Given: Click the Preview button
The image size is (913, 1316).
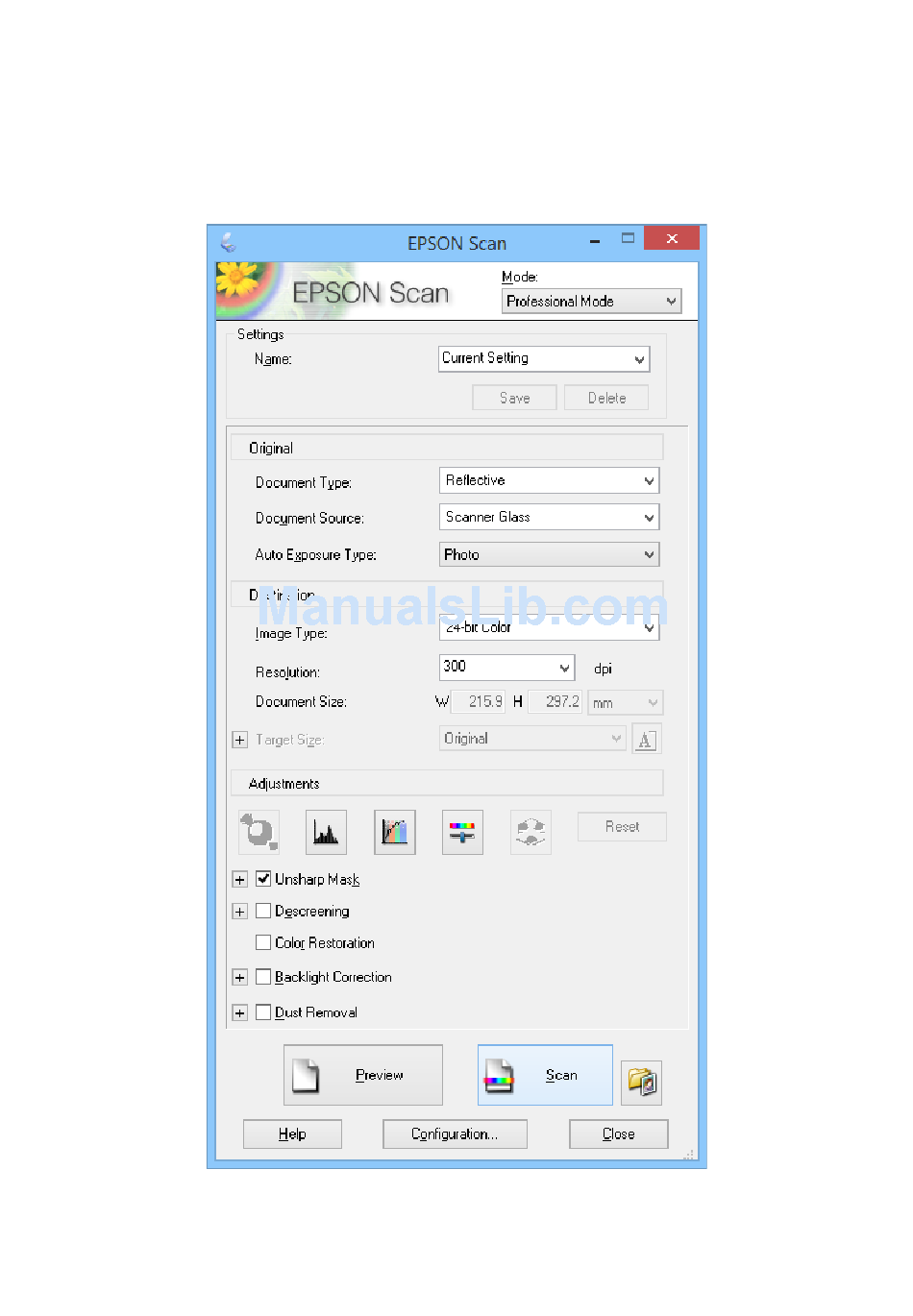Looking at the screenshot, I should pyautogui.click(x=362, y=1075).
